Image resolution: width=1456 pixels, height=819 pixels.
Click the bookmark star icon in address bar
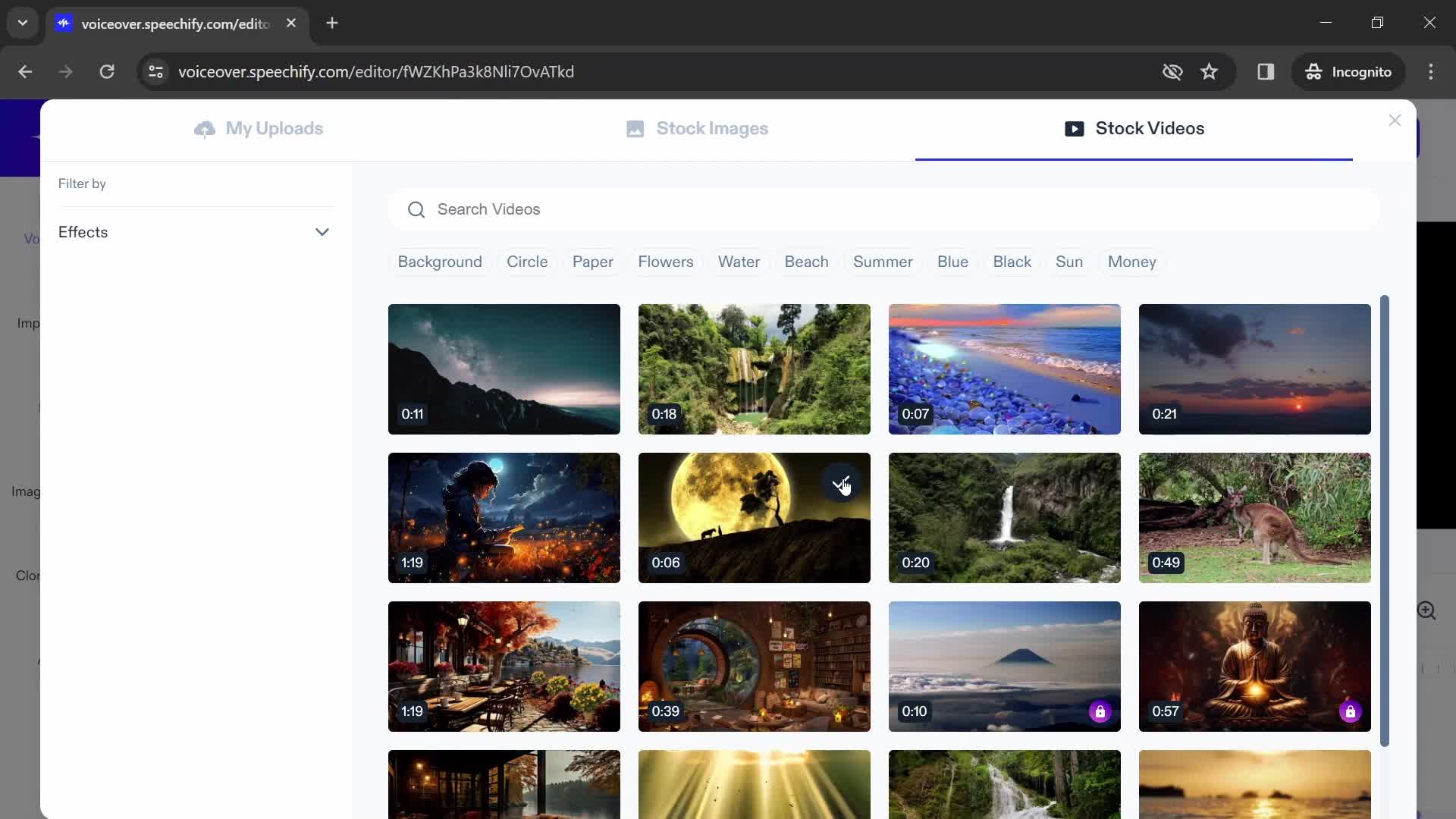(x=1210, y=71)
